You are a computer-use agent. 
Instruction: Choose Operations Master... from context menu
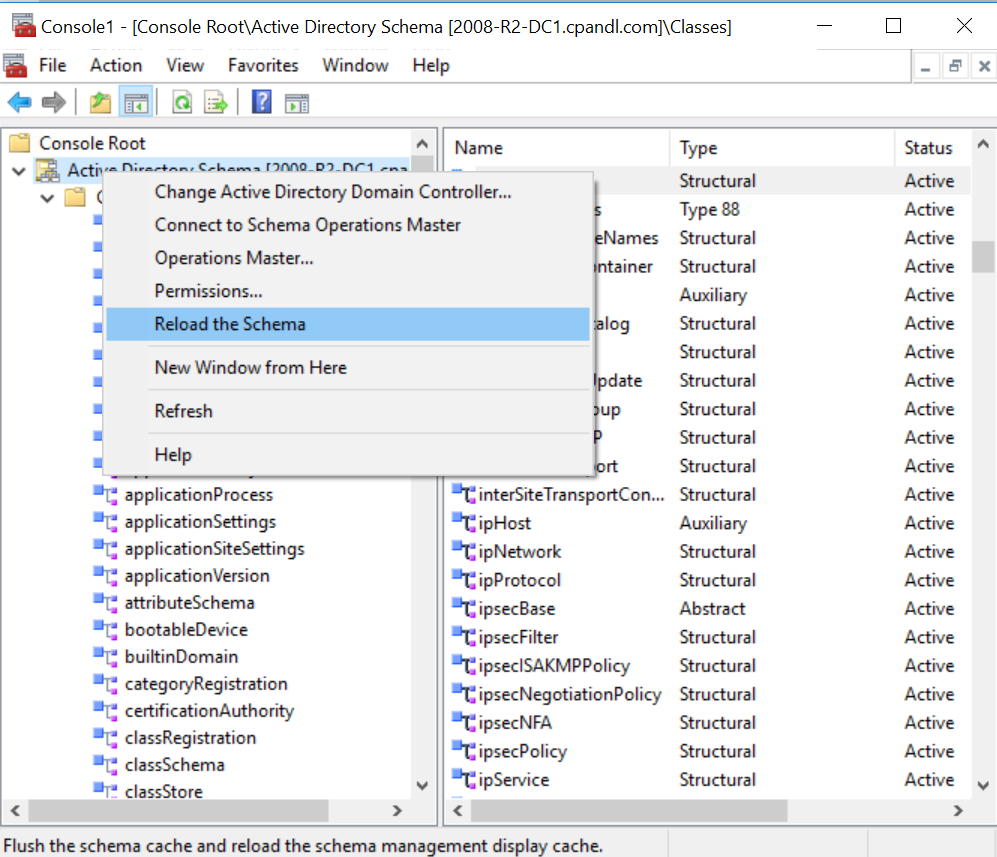[348, 258]
